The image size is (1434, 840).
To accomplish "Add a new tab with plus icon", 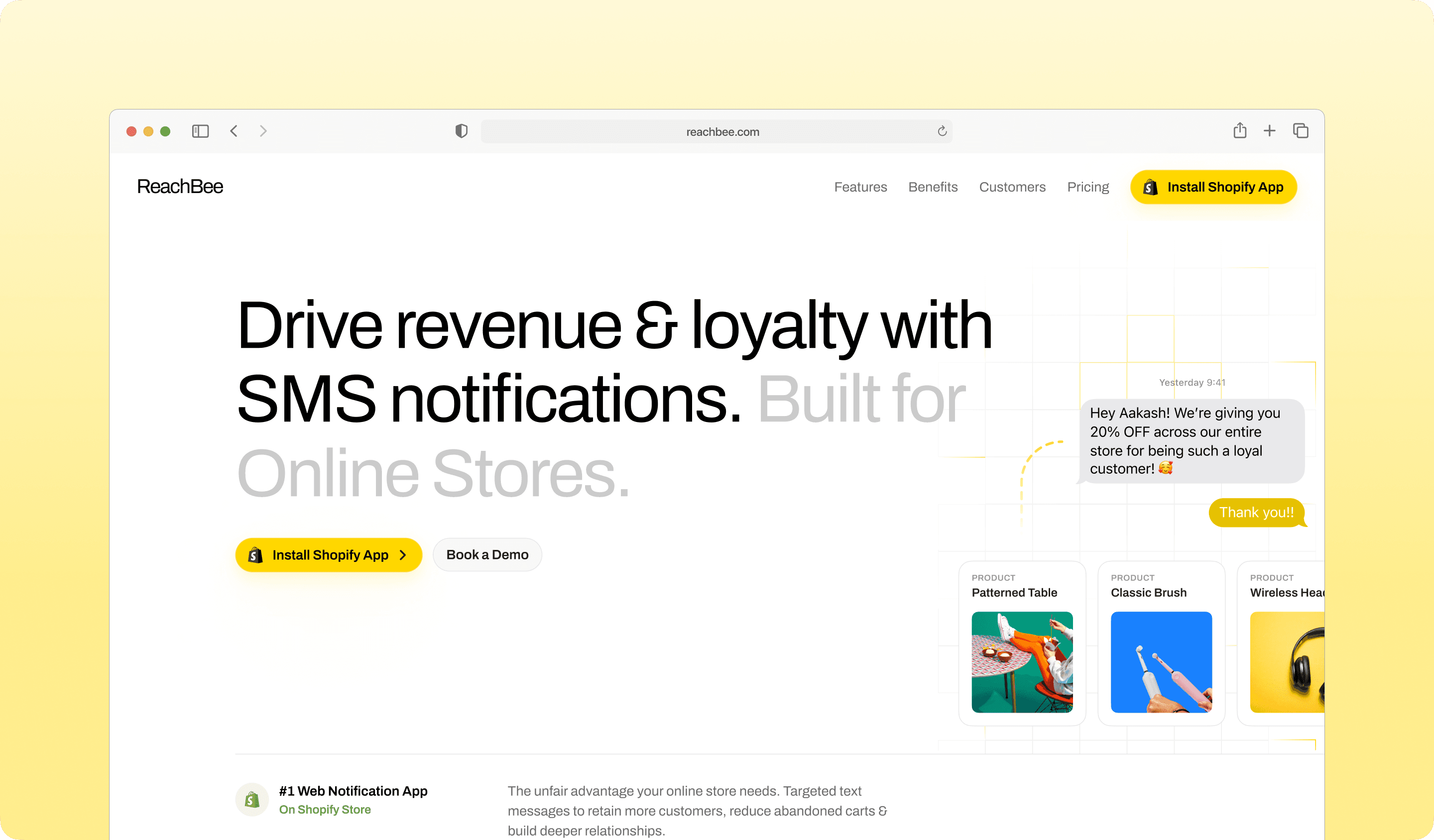I will pyautogui.click(x=1270, y=131).
